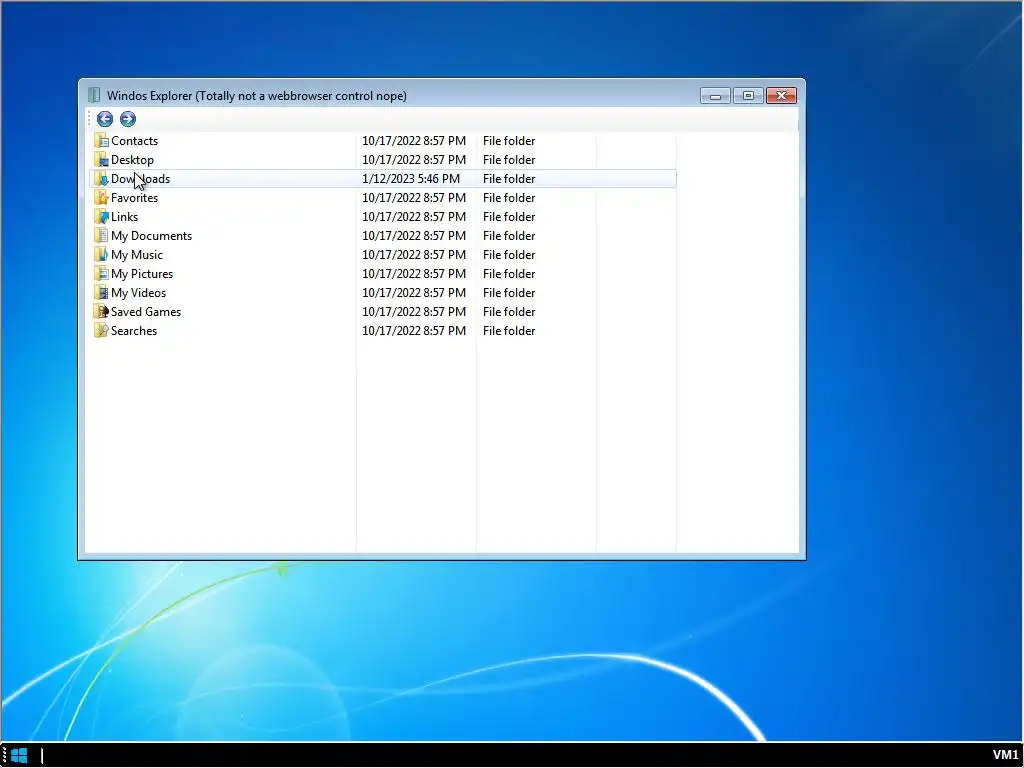The image size is (1024, 768).
Task: Click the Searches folder name
Action: 134,330
